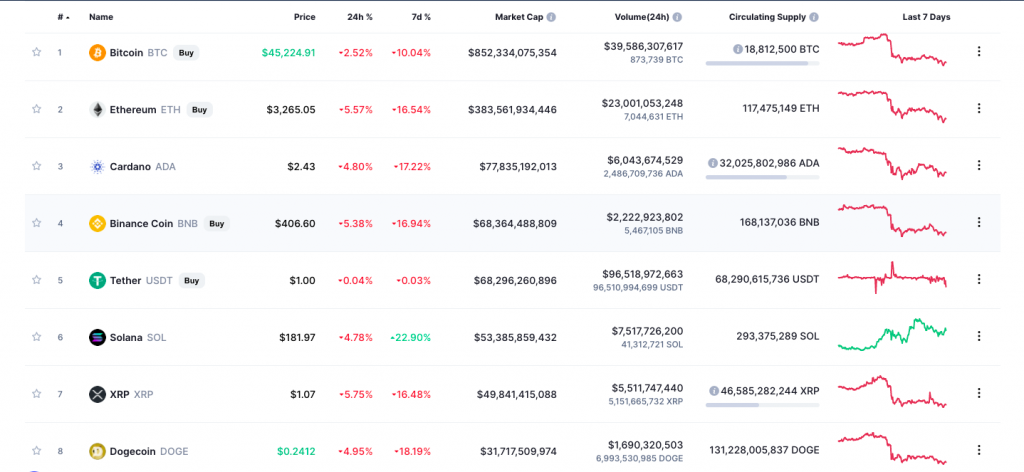Screen dimensions: 1024x472
Task: Open the Bitcoin 7-day sparkline chart
Action: 892,50
